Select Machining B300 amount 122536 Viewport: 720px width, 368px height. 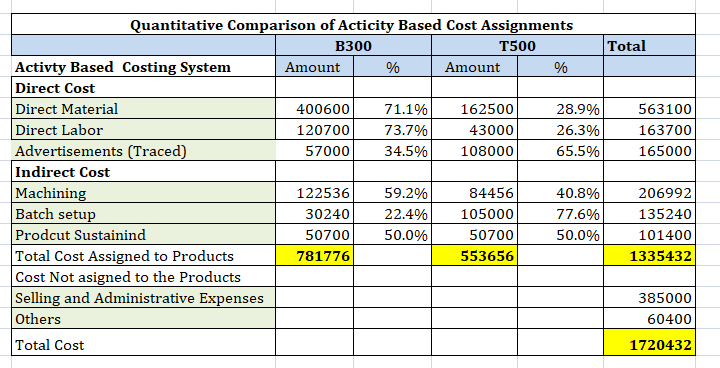pyautogui.click(x=315, y=193)
